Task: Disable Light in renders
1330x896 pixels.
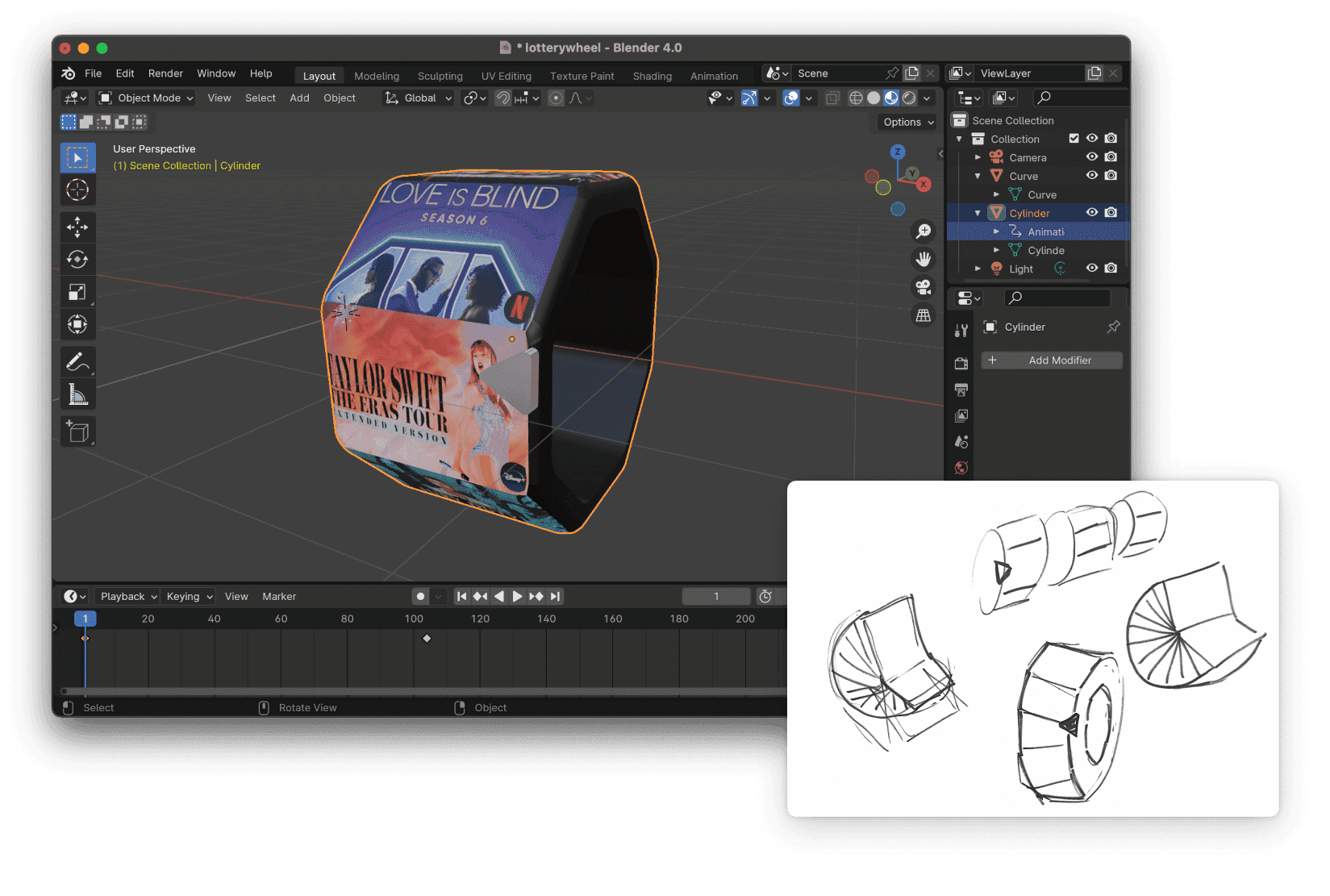Action: (x=1111, y=269)
